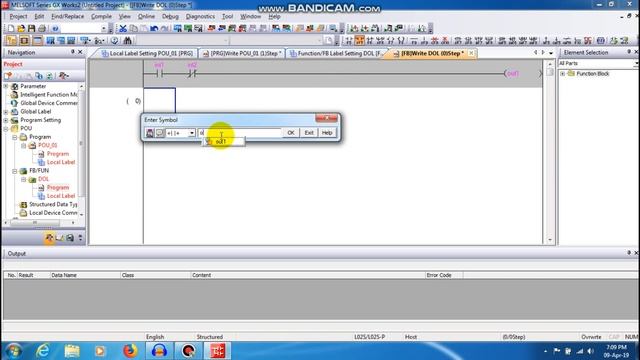
Task: Click the ladder editor vertical scrollbar
Action: point(550,152)
